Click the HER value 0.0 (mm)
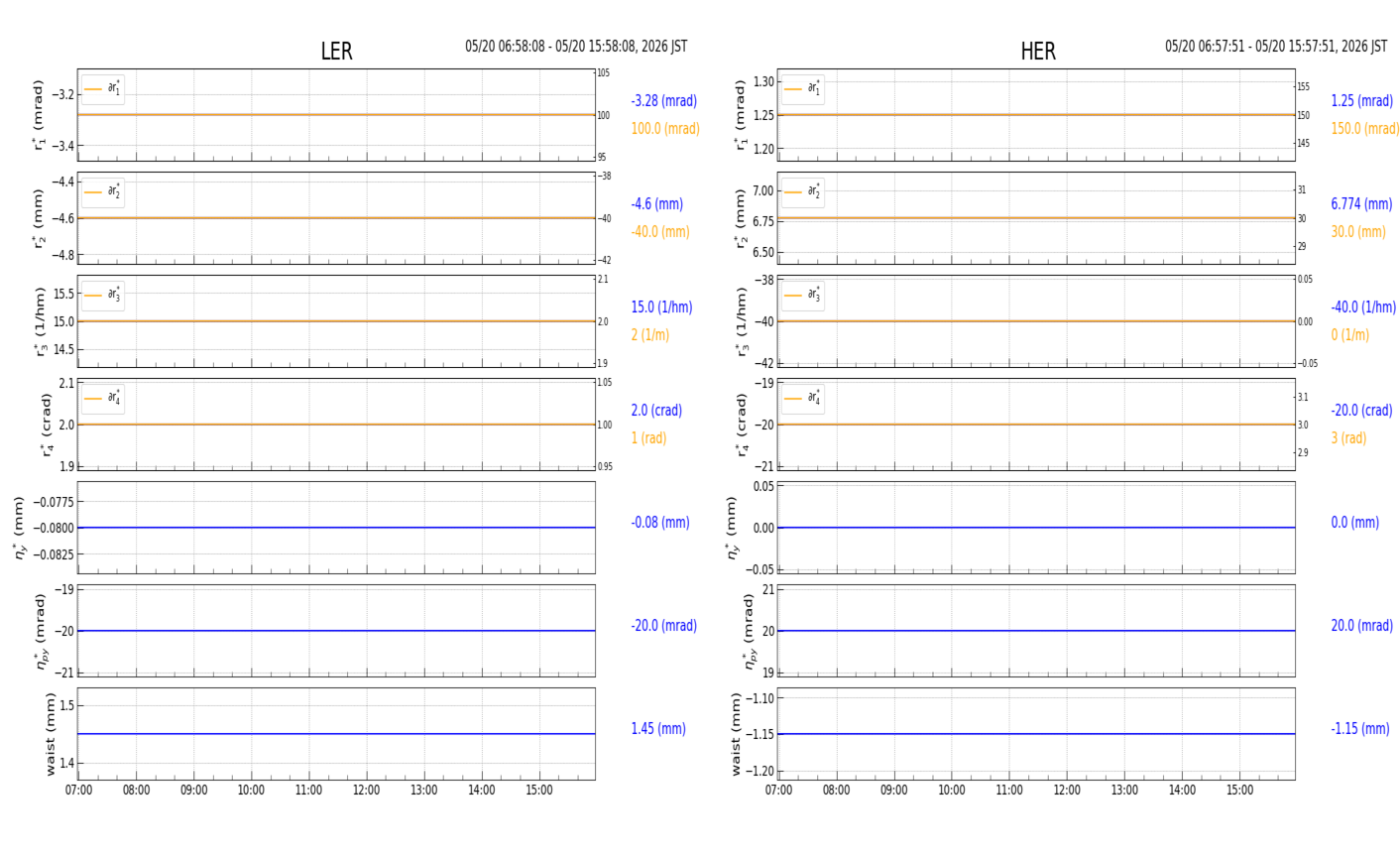This screenshot has height=857, width=1400. click(1355, 523)
